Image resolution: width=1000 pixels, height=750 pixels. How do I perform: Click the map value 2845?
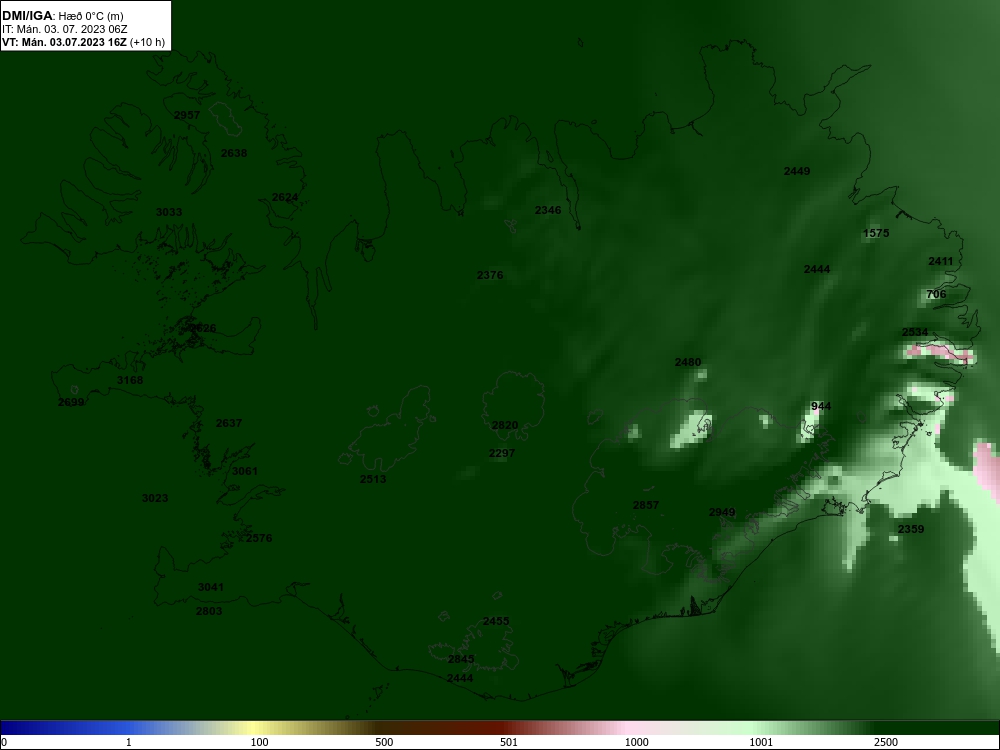461,659
